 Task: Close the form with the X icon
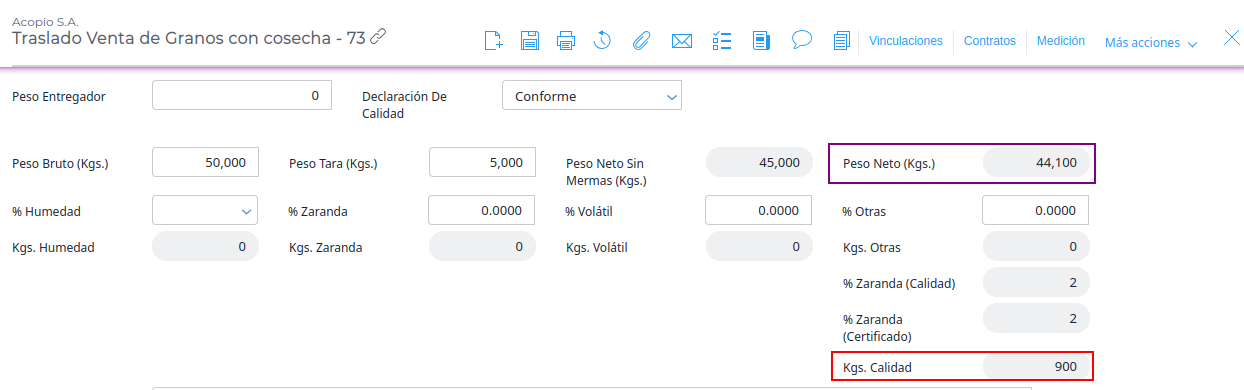tap(1232, 38)
